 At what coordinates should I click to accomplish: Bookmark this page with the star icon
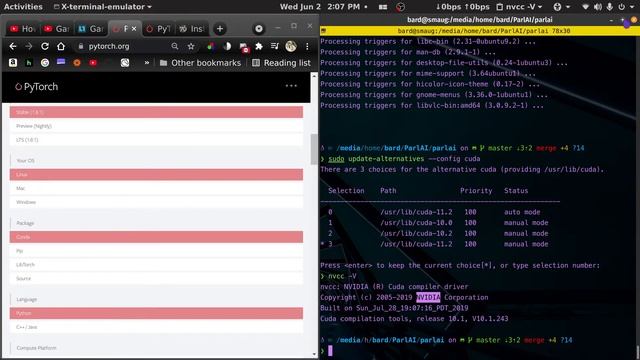(x=191, y=47)
